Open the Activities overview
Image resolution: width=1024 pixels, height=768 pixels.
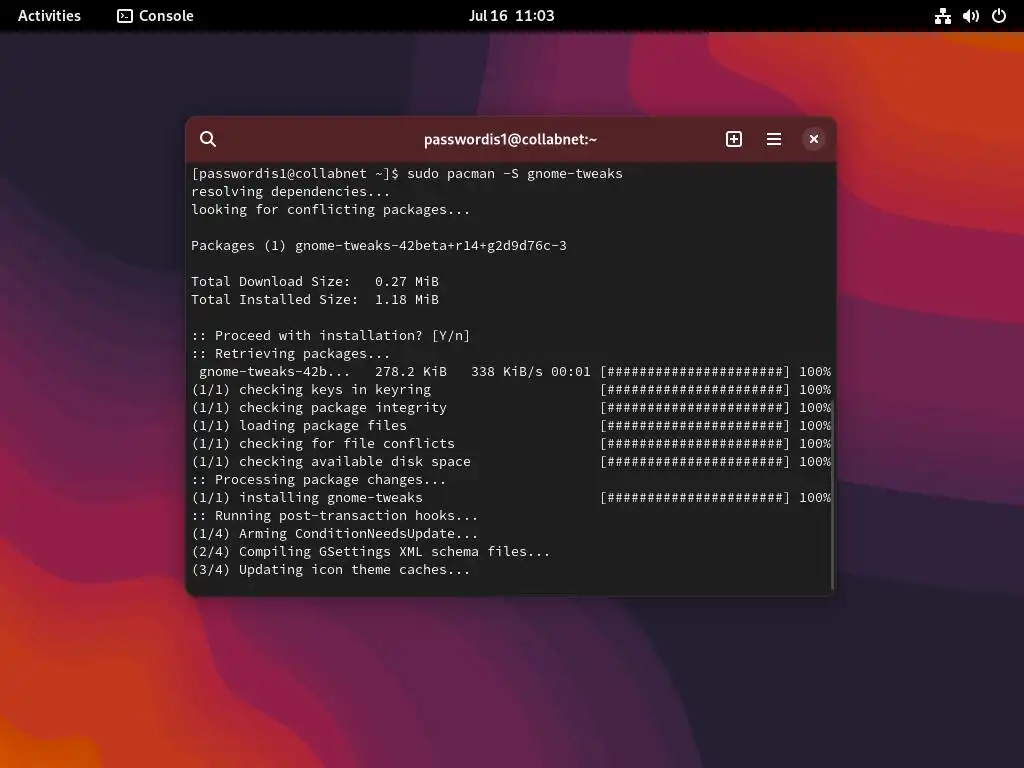point(49,16)
